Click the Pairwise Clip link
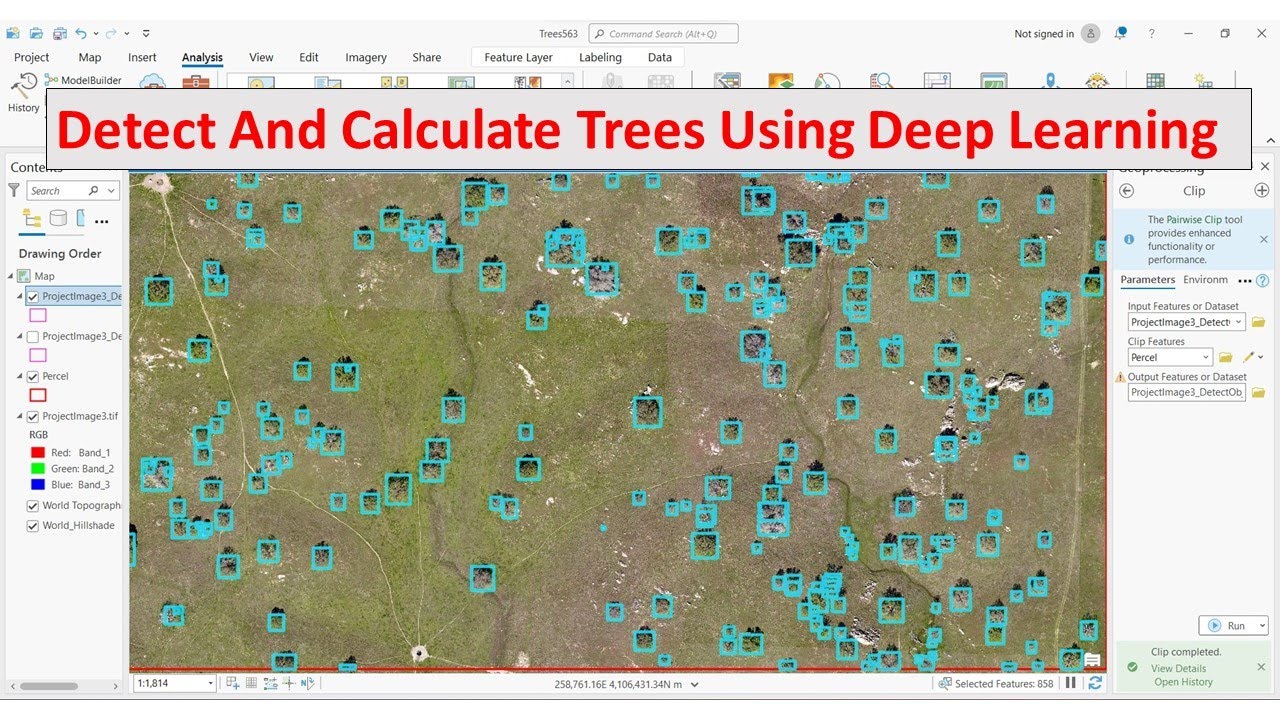1280x720 pixels. coord(1194,220)
